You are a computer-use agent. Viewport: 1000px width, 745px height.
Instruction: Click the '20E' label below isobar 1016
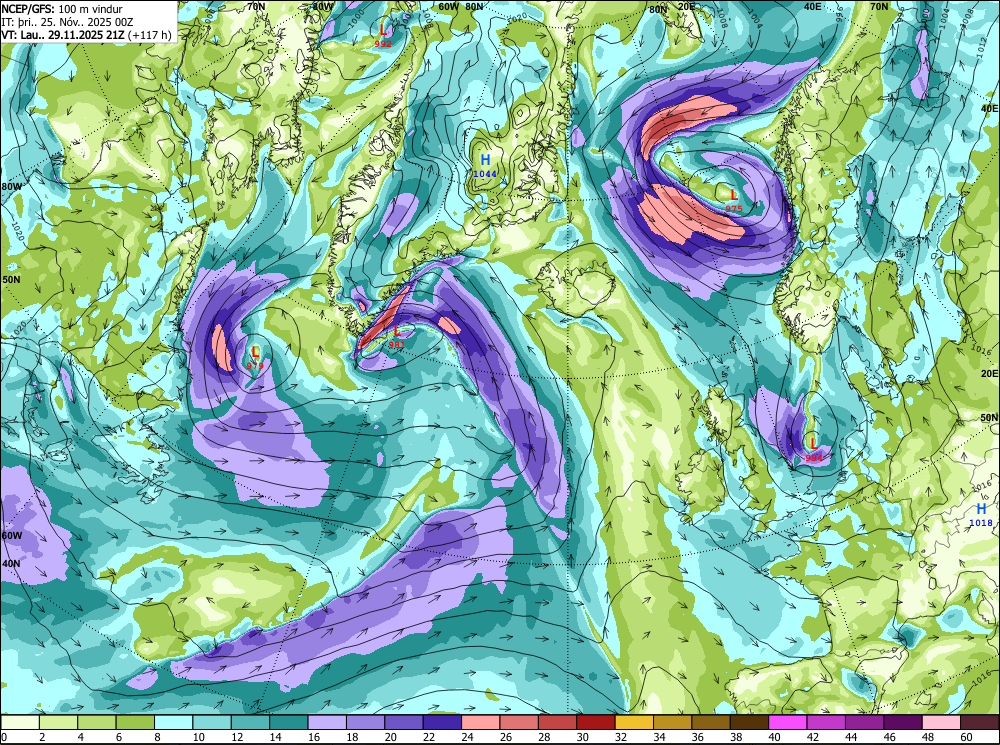click(x=989, y=374)
